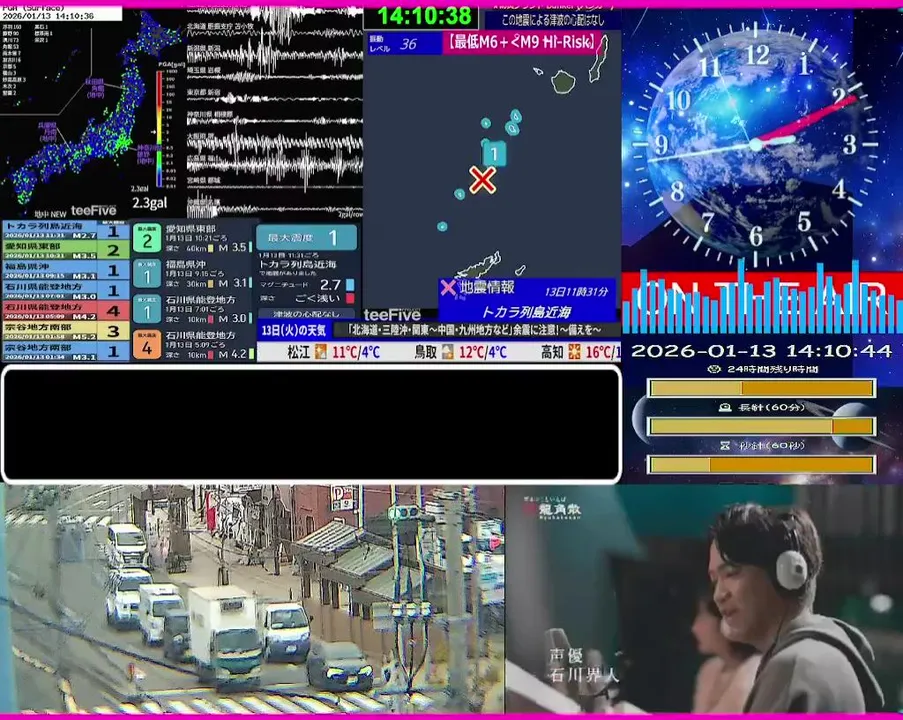Click the teeFive logo below the island map

tap(392, 314)
